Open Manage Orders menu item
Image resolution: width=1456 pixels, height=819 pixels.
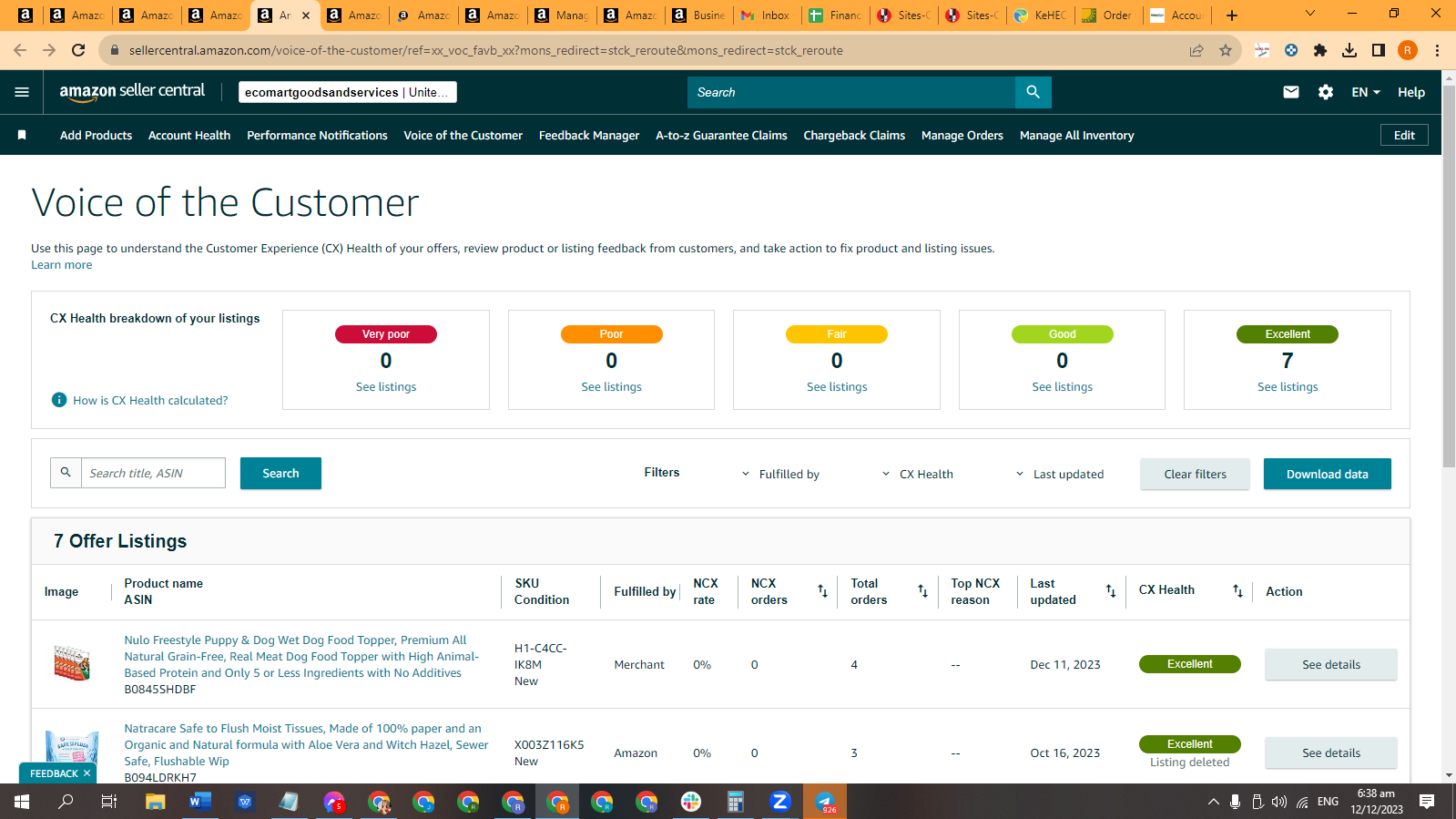coord(962,135)
